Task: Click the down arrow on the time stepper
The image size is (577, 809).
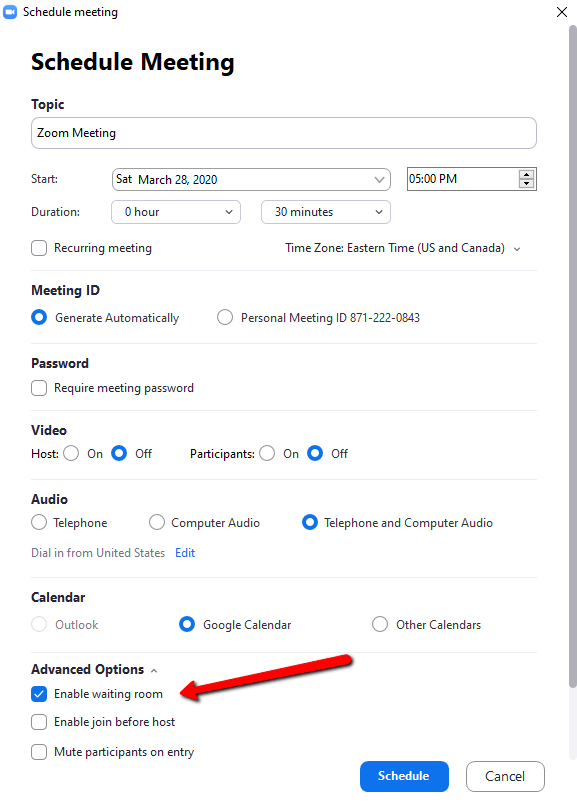Action: point(527,183)
